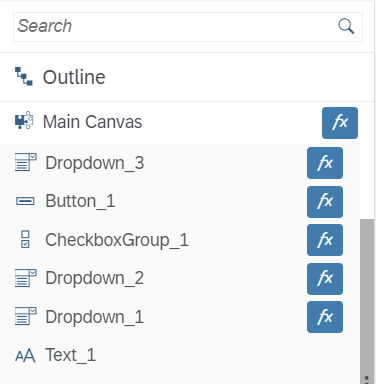Open fx script for Dropdown_1
The height and width of the screenshot is (384, 376).
click(x=325, y=317)
